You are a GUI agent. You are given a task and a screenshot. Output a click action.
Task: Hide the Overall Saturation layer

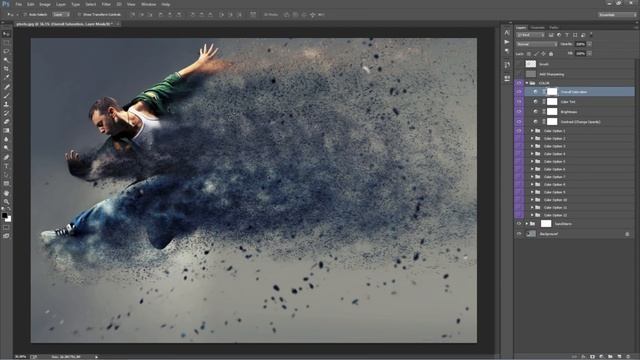click(x=519, y=92)
